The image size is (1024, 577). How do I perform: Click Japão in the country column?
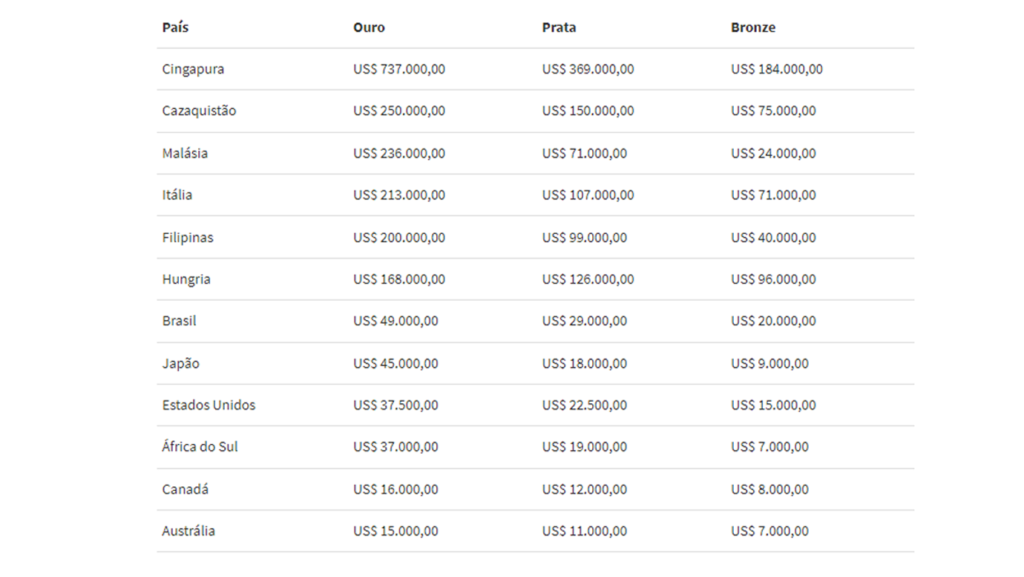[180, 364]
